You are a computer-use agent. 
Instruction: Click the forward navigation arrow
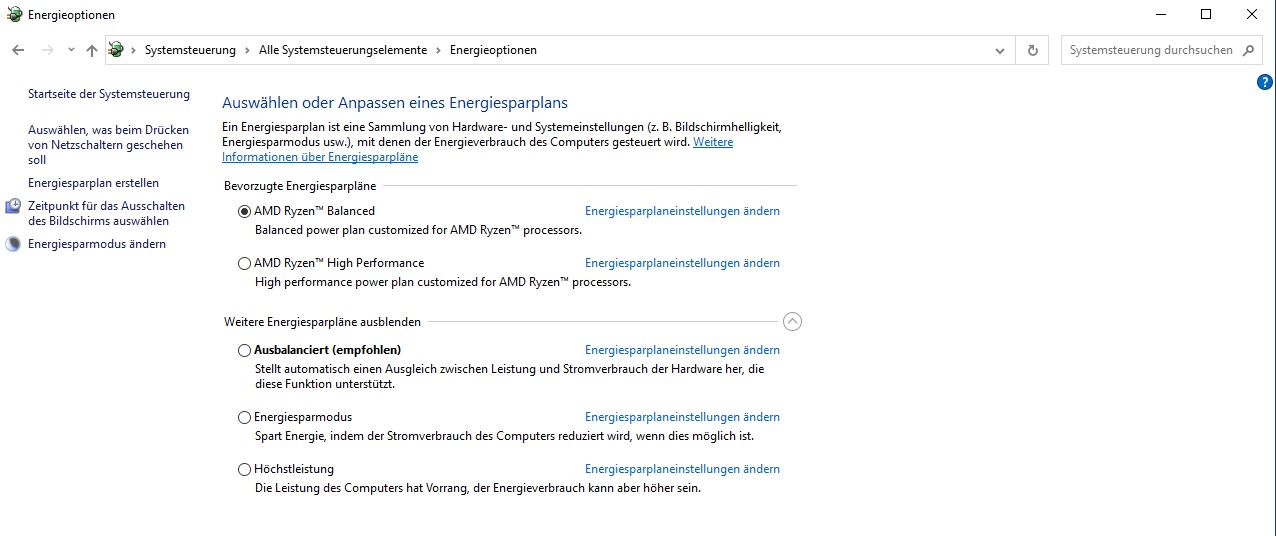[47, 50]
